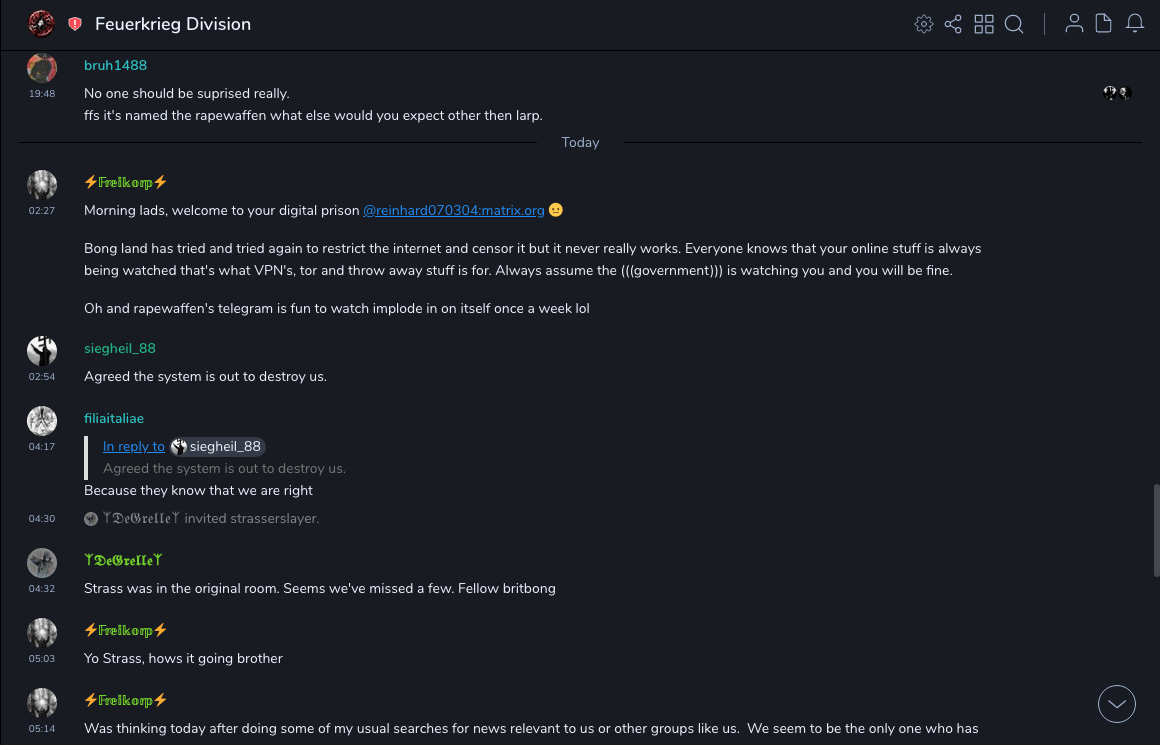Open the integrations grid icon

click(984, 24)
